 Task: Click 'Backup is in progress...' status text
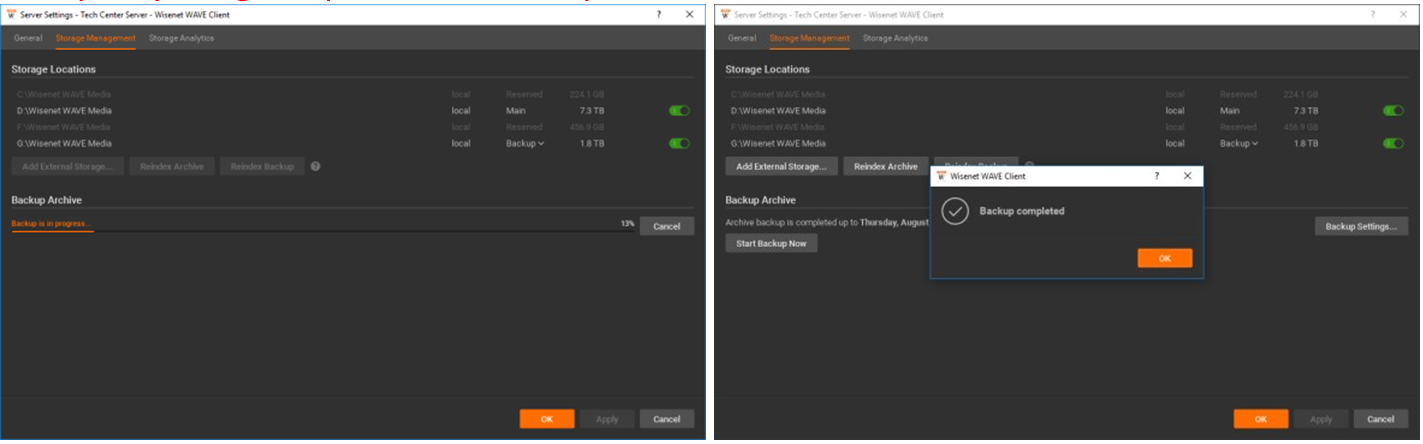tap(51, 223)
